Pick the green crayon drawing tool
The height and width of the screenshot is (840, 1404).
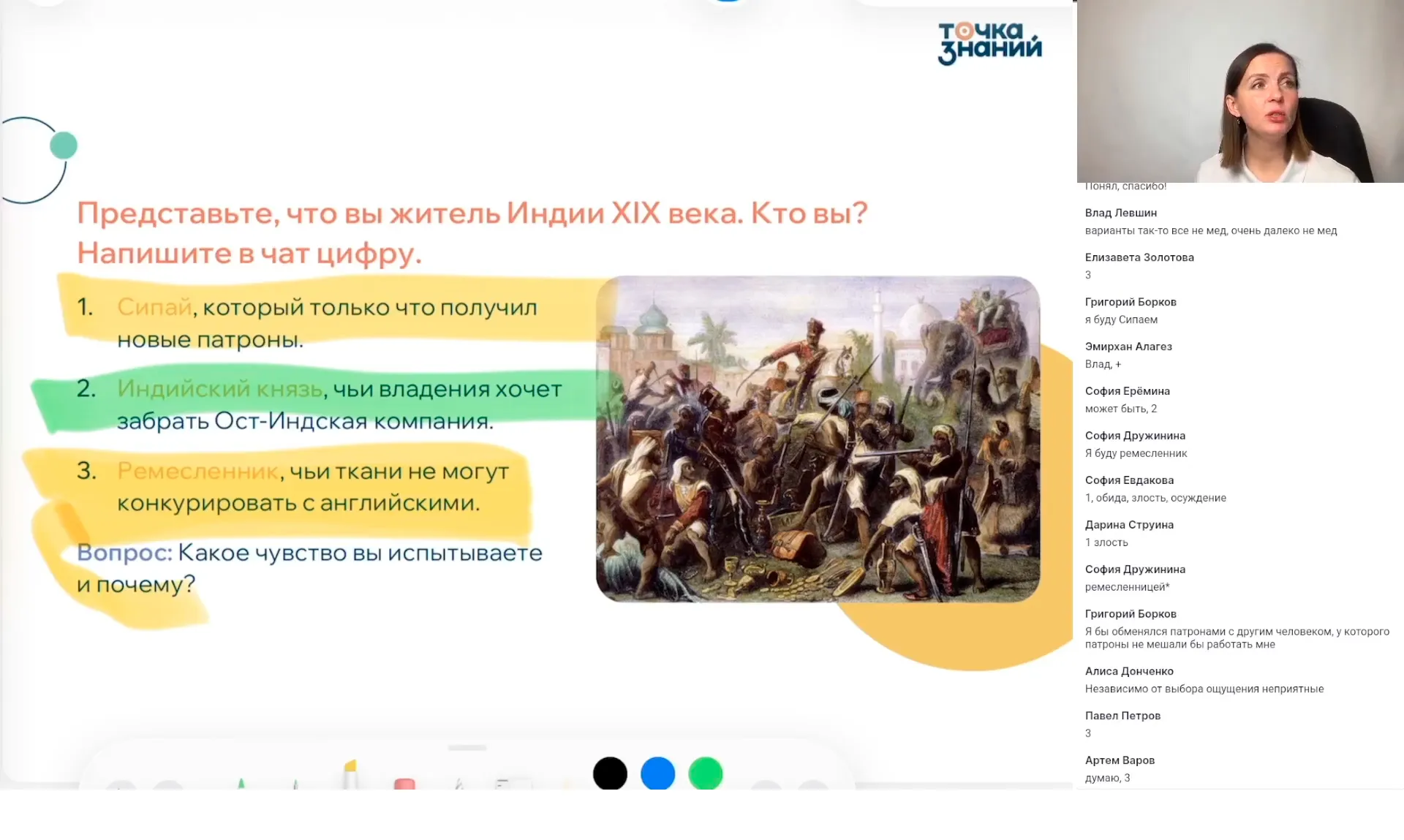pyautogui.click(x=241, y=784)
